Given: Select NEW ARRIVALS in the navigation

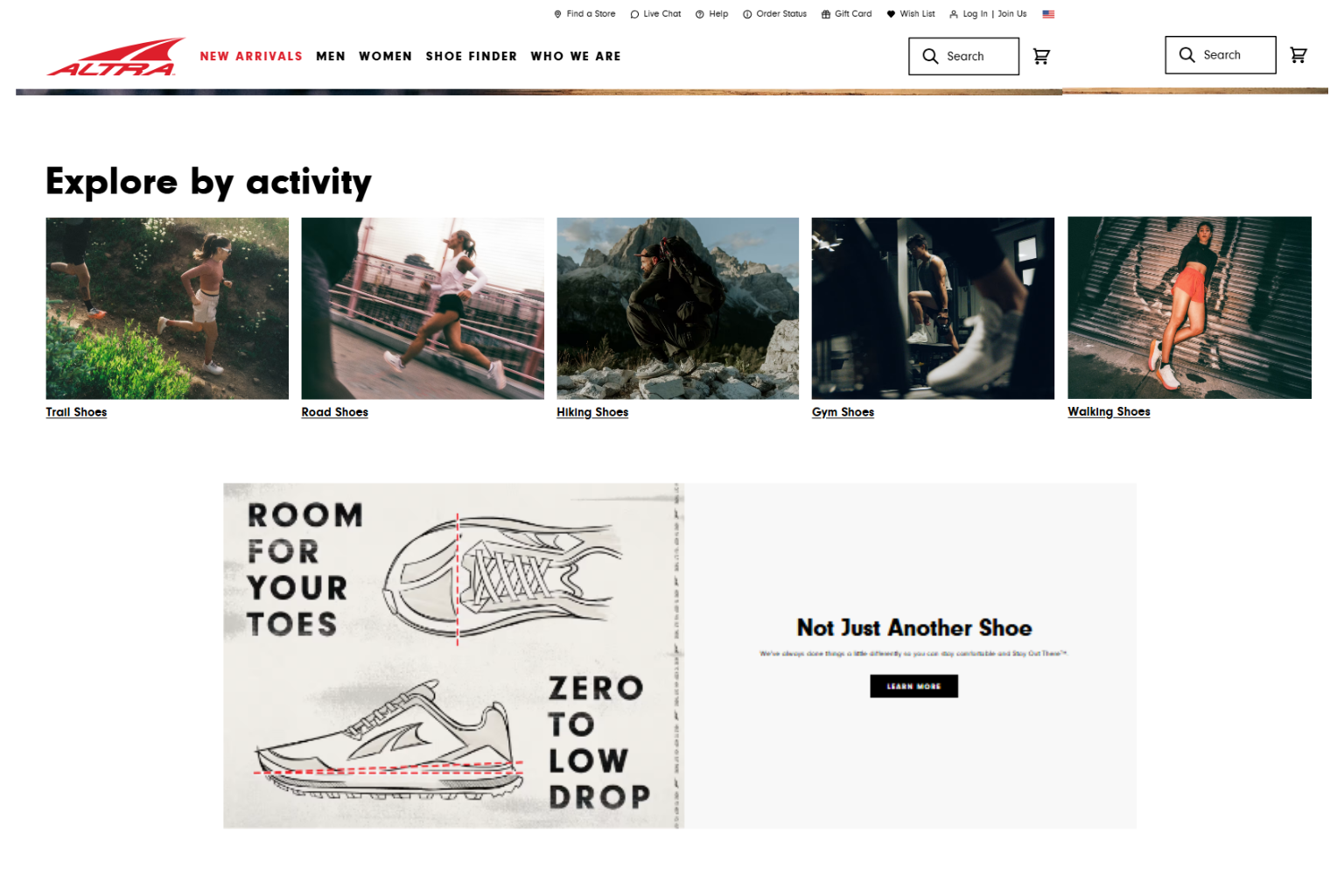Looking at the screenshot, I should [x=251, y=56].
